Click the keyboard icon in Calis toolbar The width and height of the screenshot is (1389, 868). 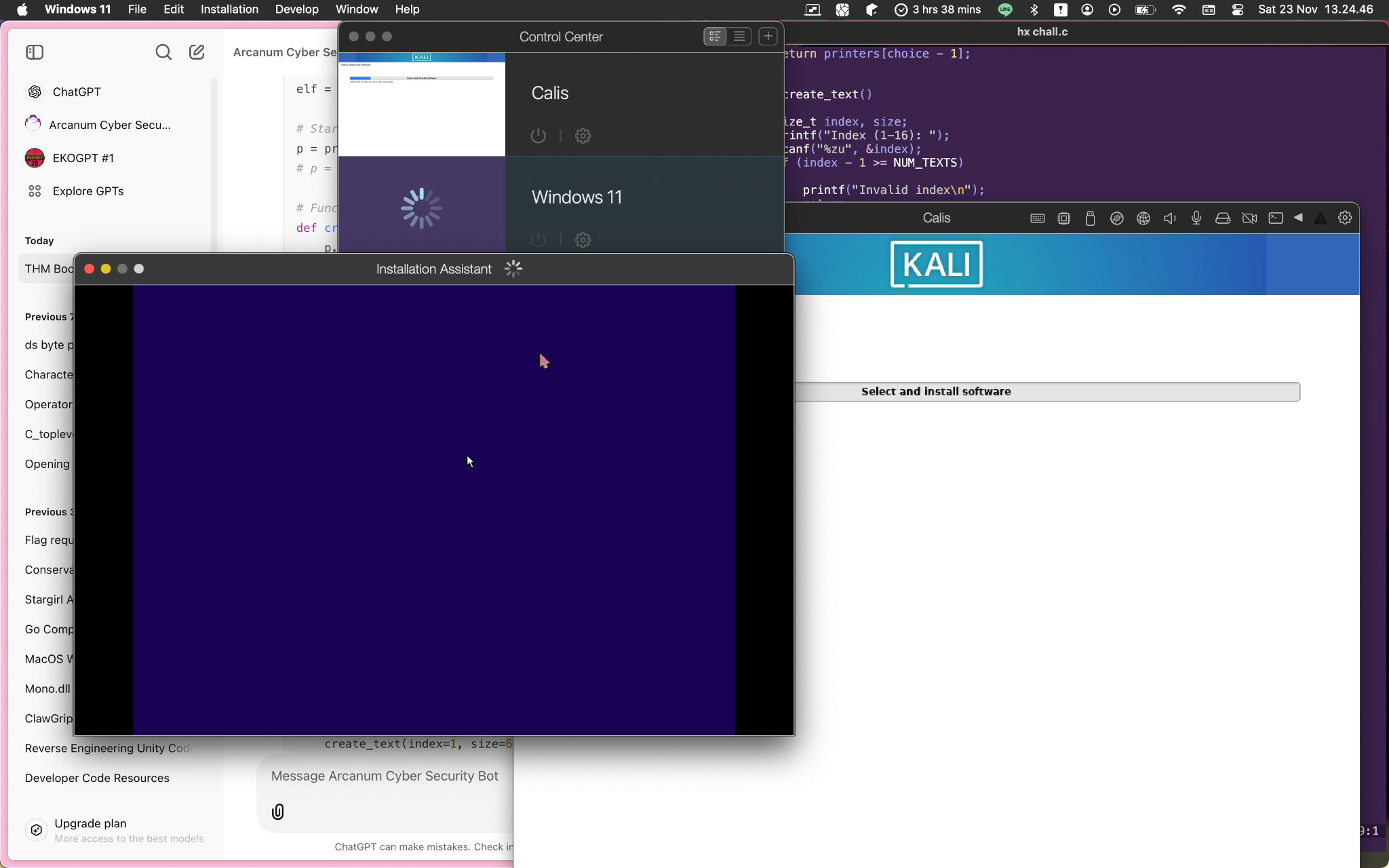point(1037,218)
